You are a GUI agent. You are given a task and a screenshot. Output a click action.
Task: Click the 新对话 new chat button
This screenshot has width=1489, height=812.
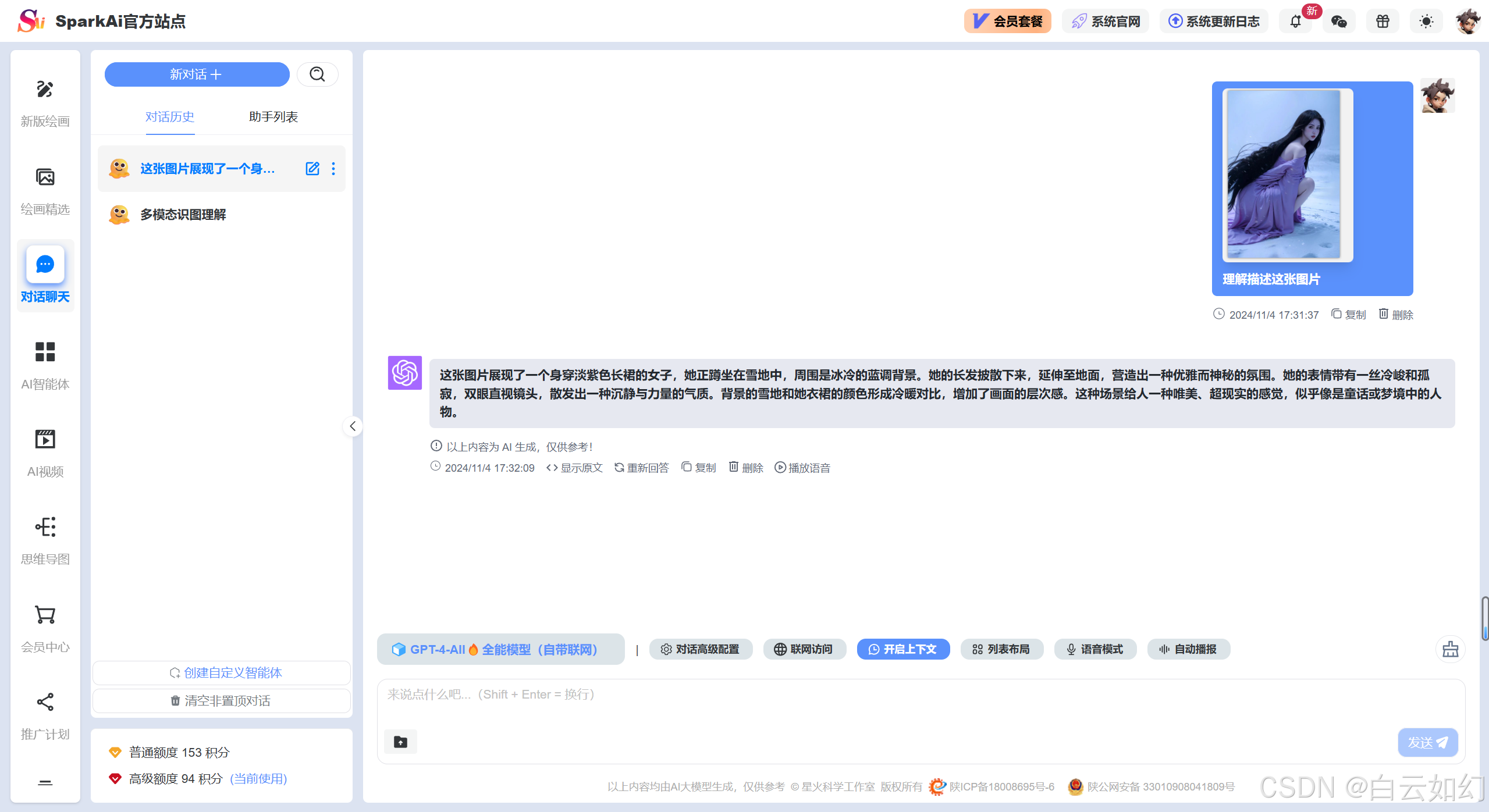coord(197,74)
